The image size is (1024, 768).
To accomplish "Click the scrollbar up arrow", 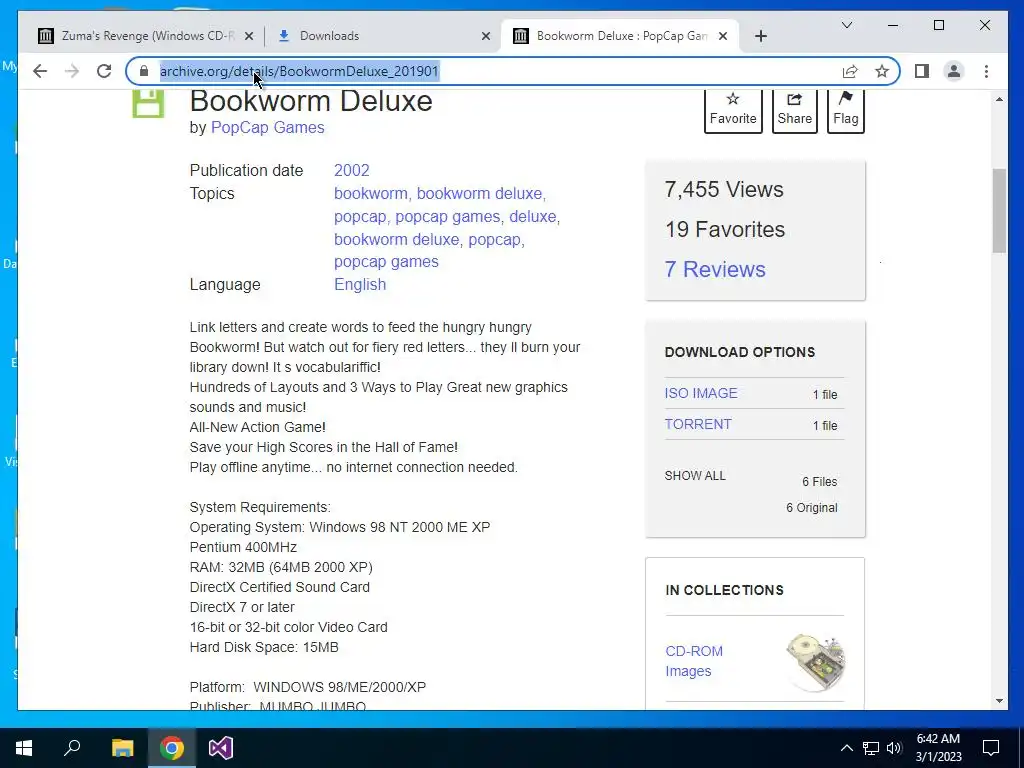I will click(x=999, y=99).
